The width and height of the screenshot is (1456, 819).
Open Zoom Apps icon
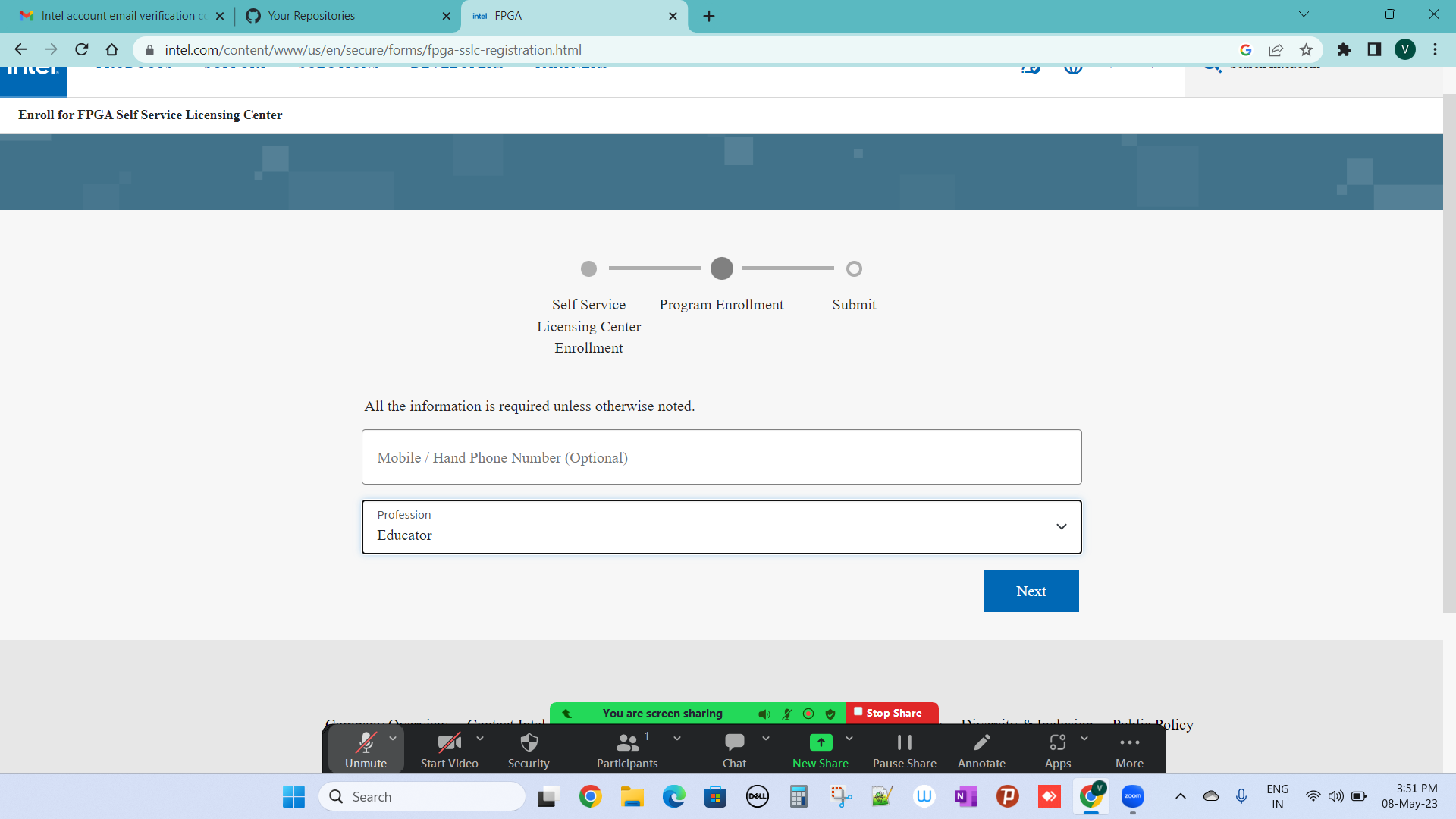coord(1057,742)
